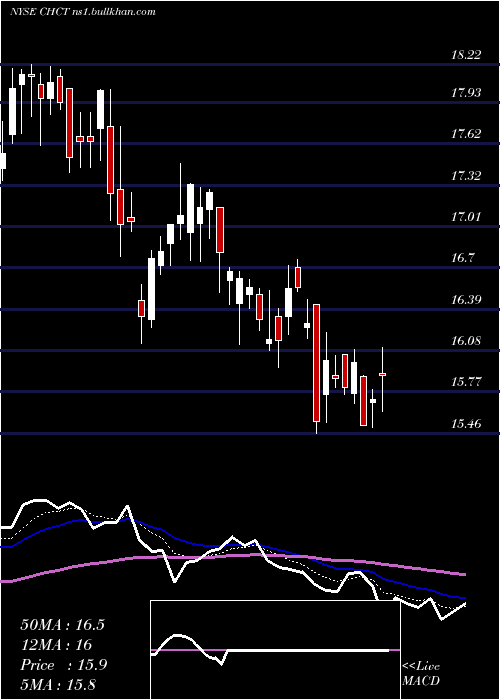Click the MACD inset chart box
The width and height of the screenshot is (500, 700).
click(x=275, y=650)
